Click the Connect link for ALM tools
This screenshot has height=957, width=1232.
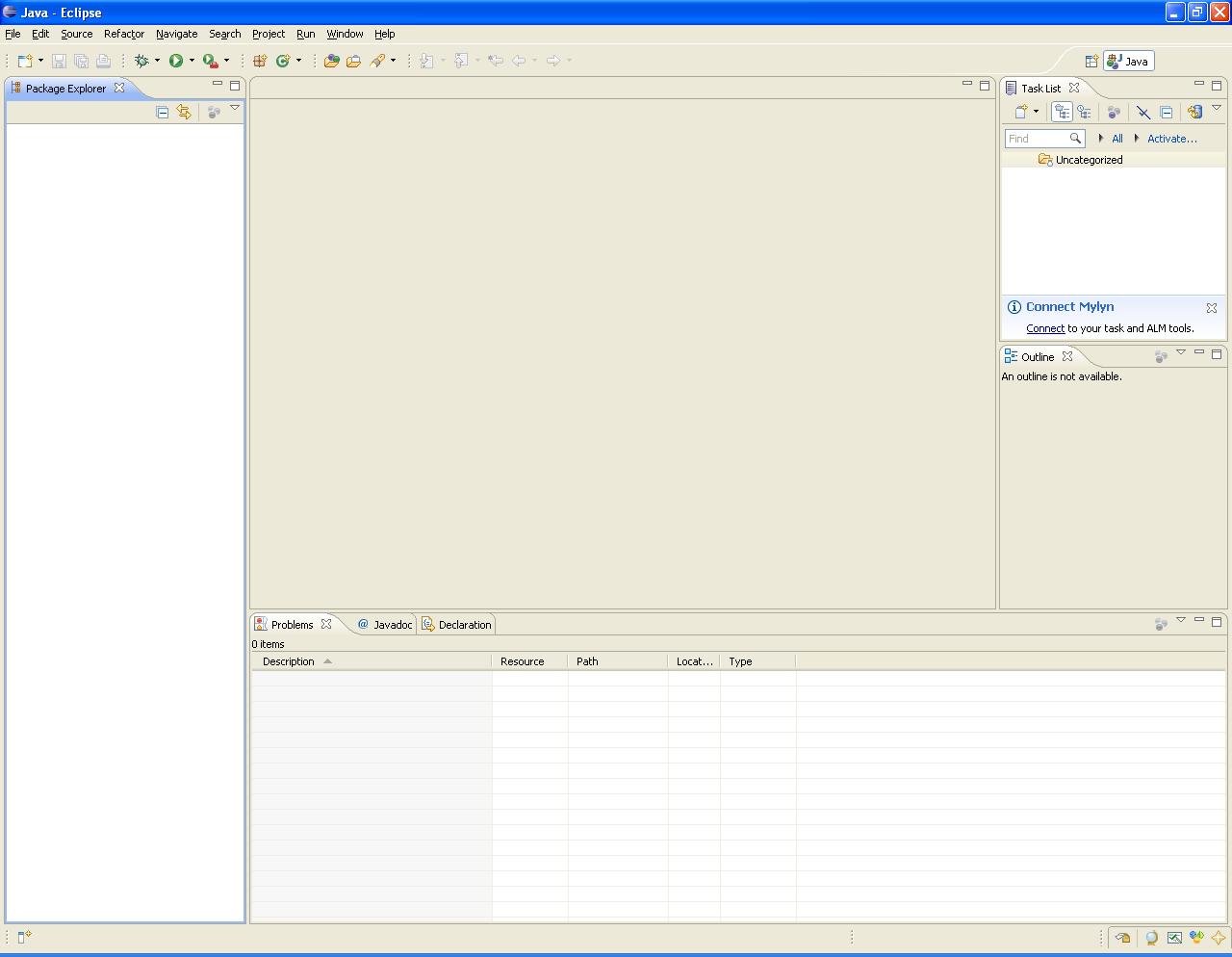point(1045,327)
